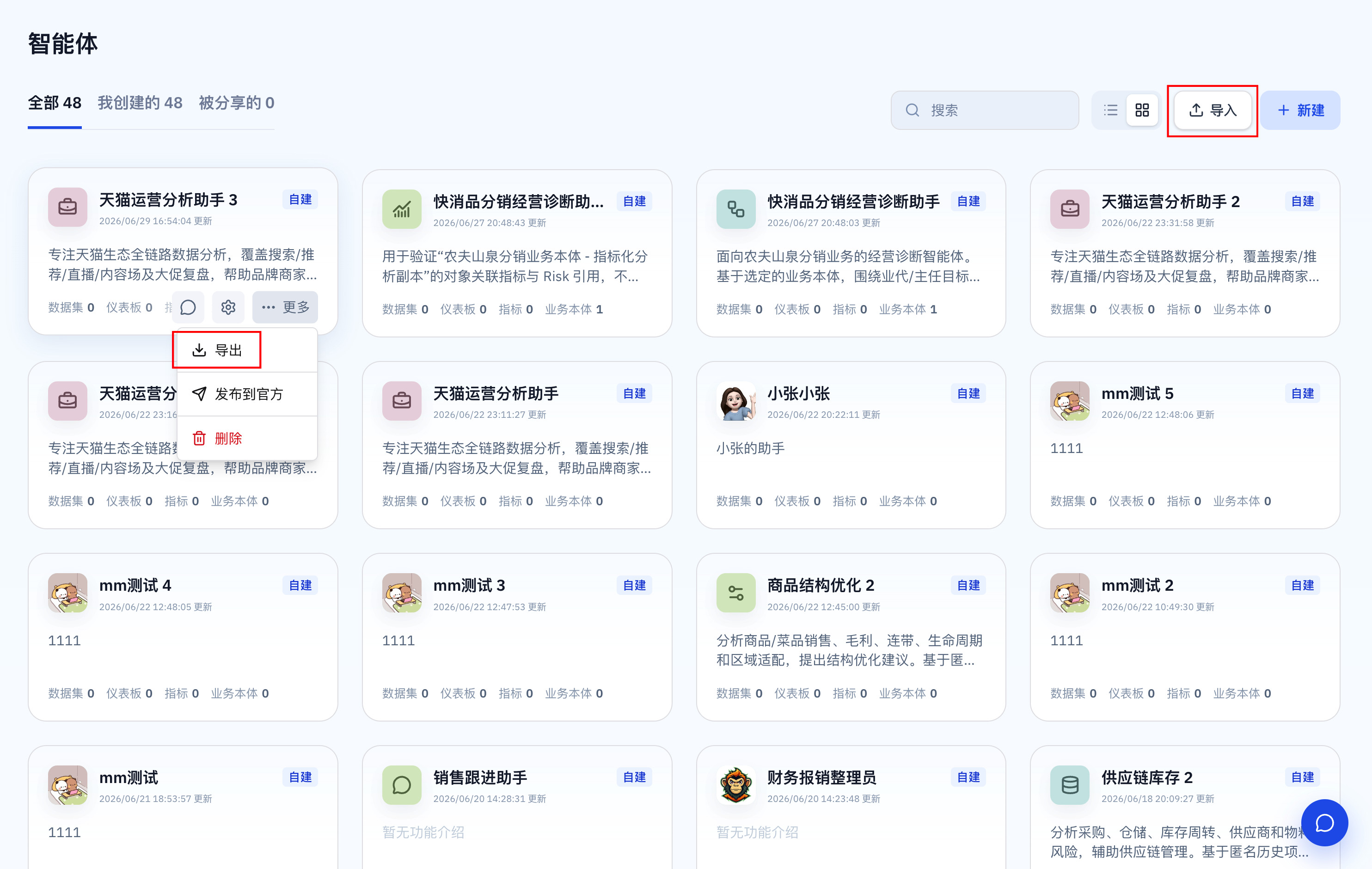Create a new agent with 新建

(1301, 110)
